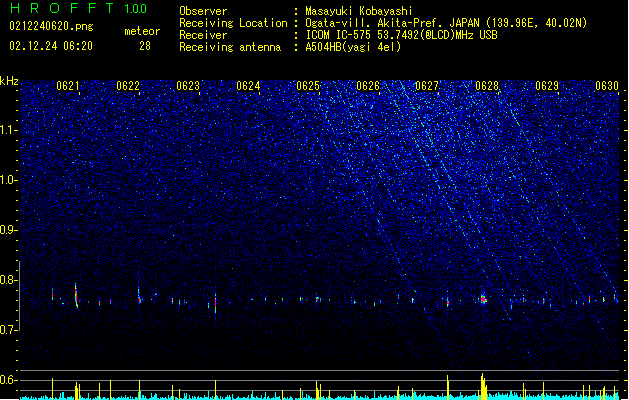Click the 0.6 kHz axis label
629x400 pixels.
[8, 380]
